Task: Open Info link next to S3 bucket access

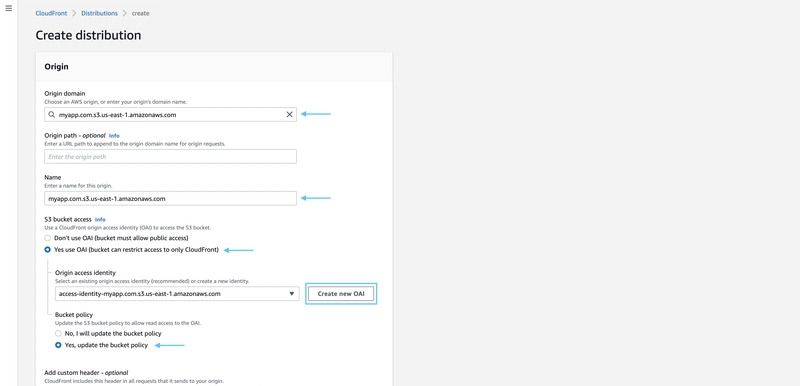Action: tap(100, 219)
